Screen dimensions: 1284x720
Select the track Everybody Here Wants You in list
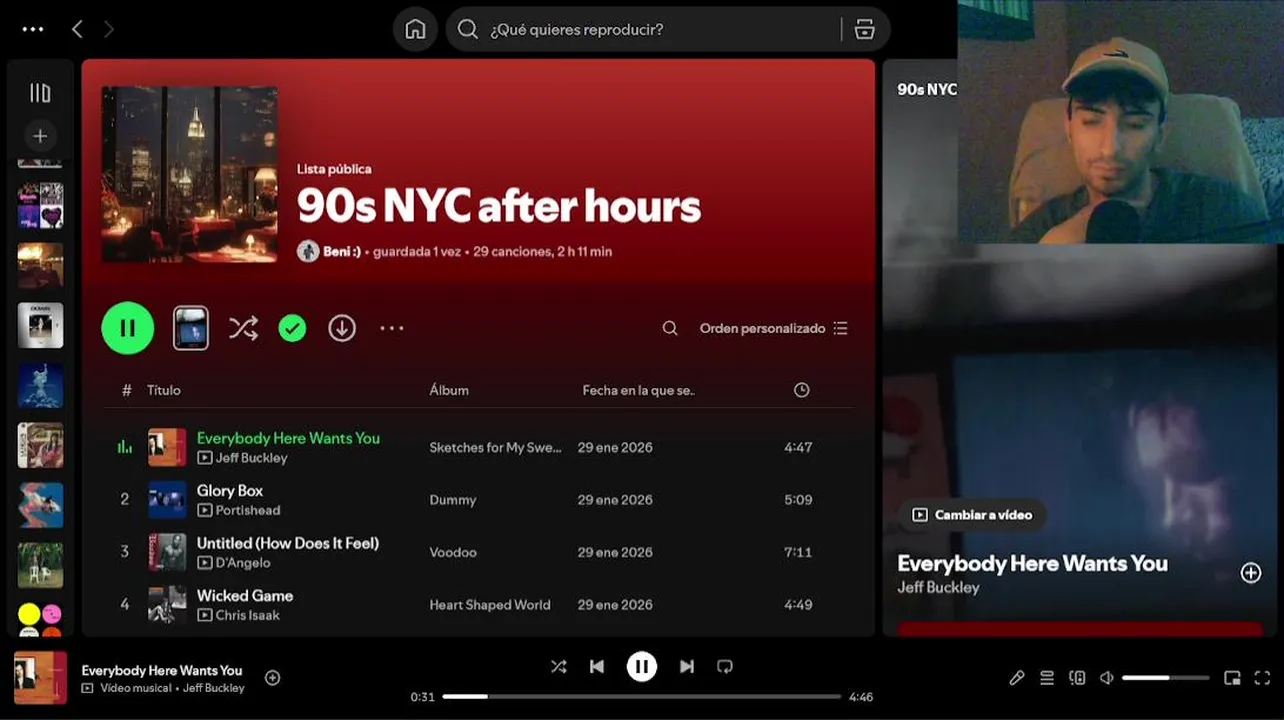tap(288, 438)
